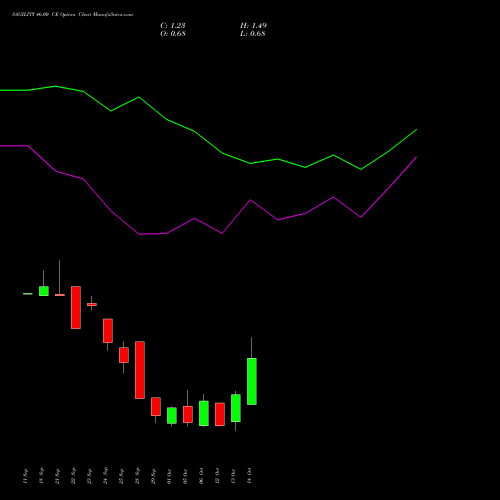Image resolution: width=500 pixels, height=500 pixels.
Task: Select the green candle for 06 Oct
Action: 204,413
